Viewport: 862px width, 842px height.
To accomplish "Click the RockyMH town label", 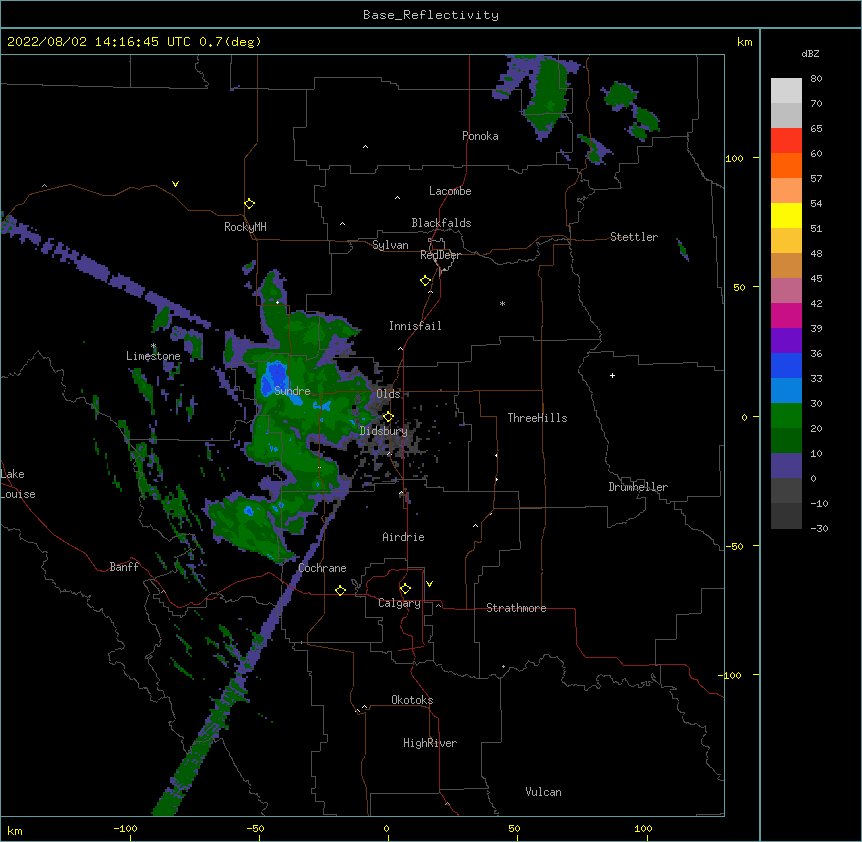I will (x=245, y=227).
